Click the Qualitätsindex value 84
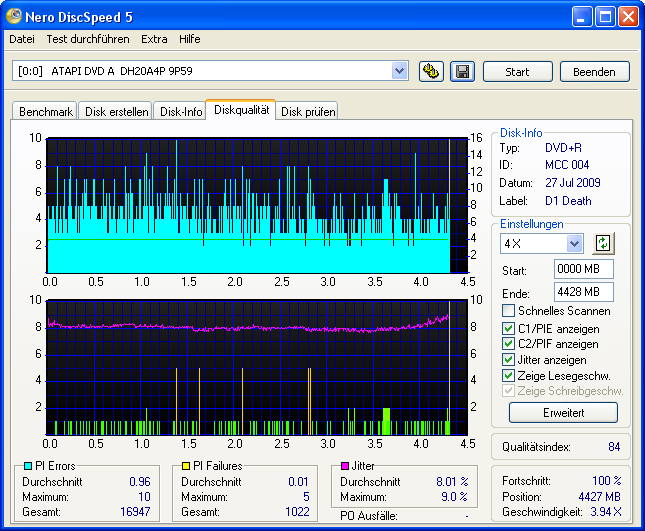 coord(614,447)
